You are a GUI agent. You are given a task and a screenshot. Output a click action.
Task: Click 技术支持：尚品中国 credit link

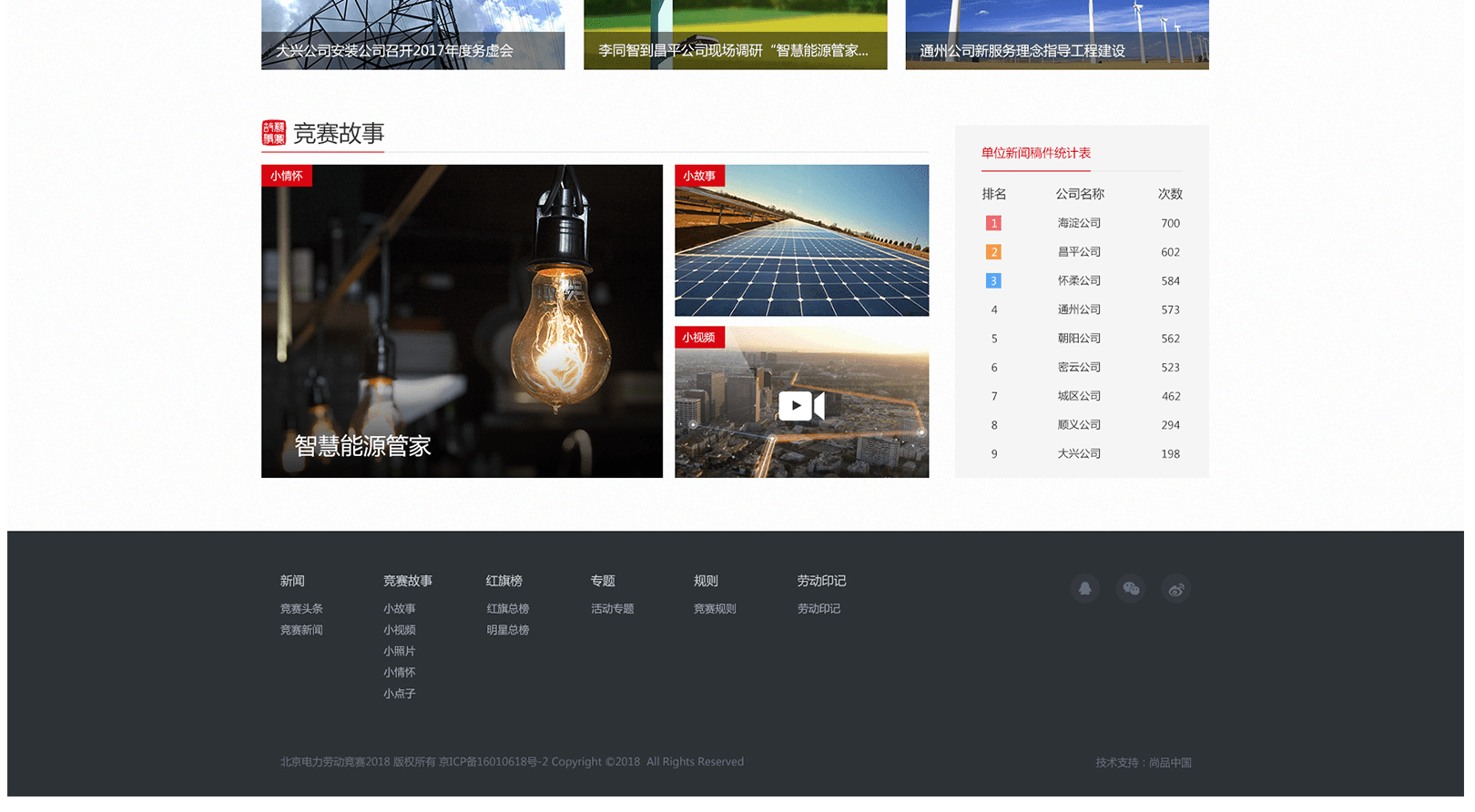point(1144,763)
